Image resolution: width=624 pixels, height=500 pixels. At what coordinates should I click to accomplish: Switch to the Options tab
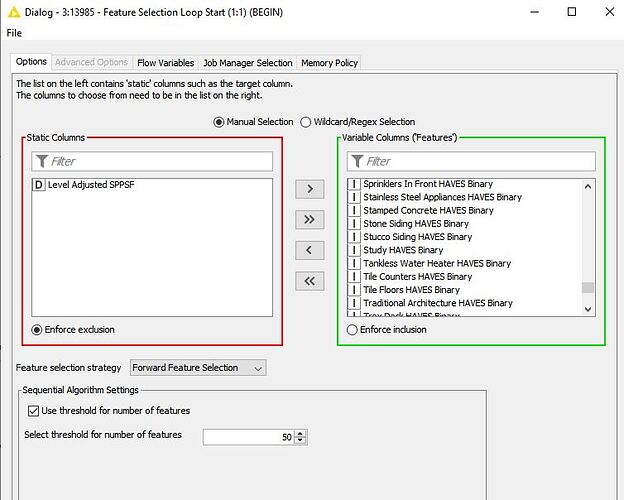pos(31,62)
